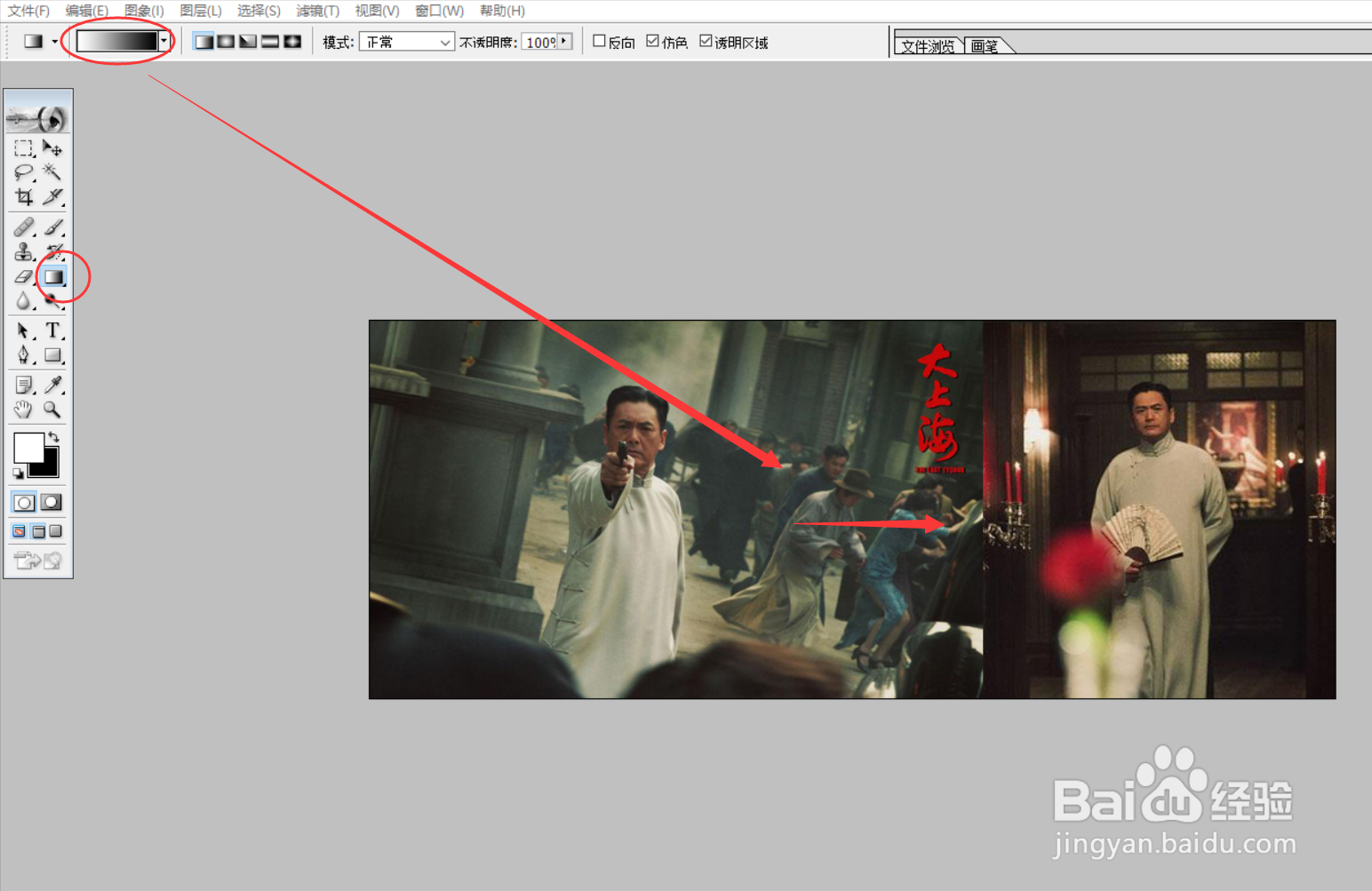This screenshot has width=1372, height=891.
Task: Open the 编辑(E) menu
Action: click(x=87, y=11)
